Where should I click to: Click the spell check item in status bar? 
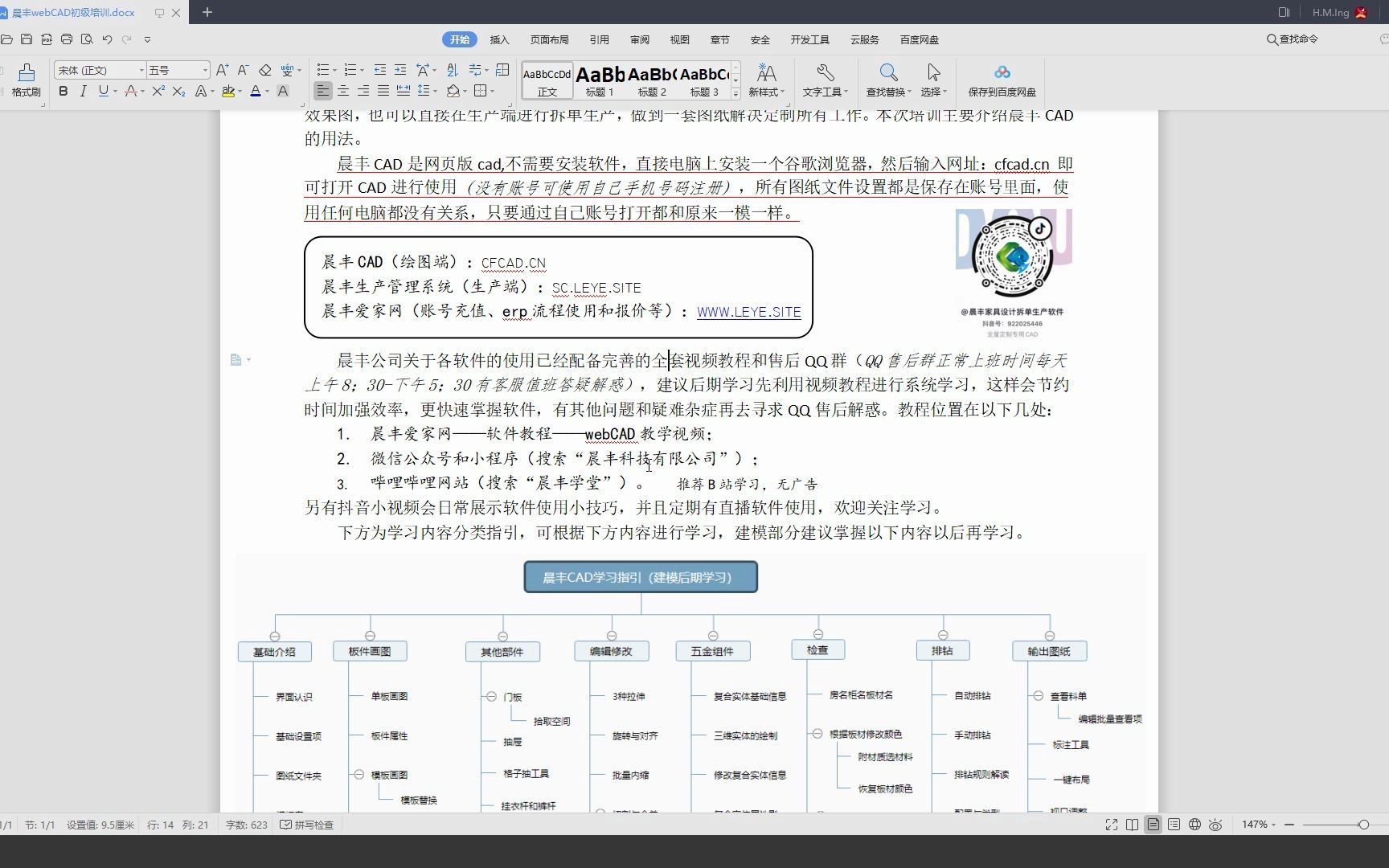tap(307, 824)
